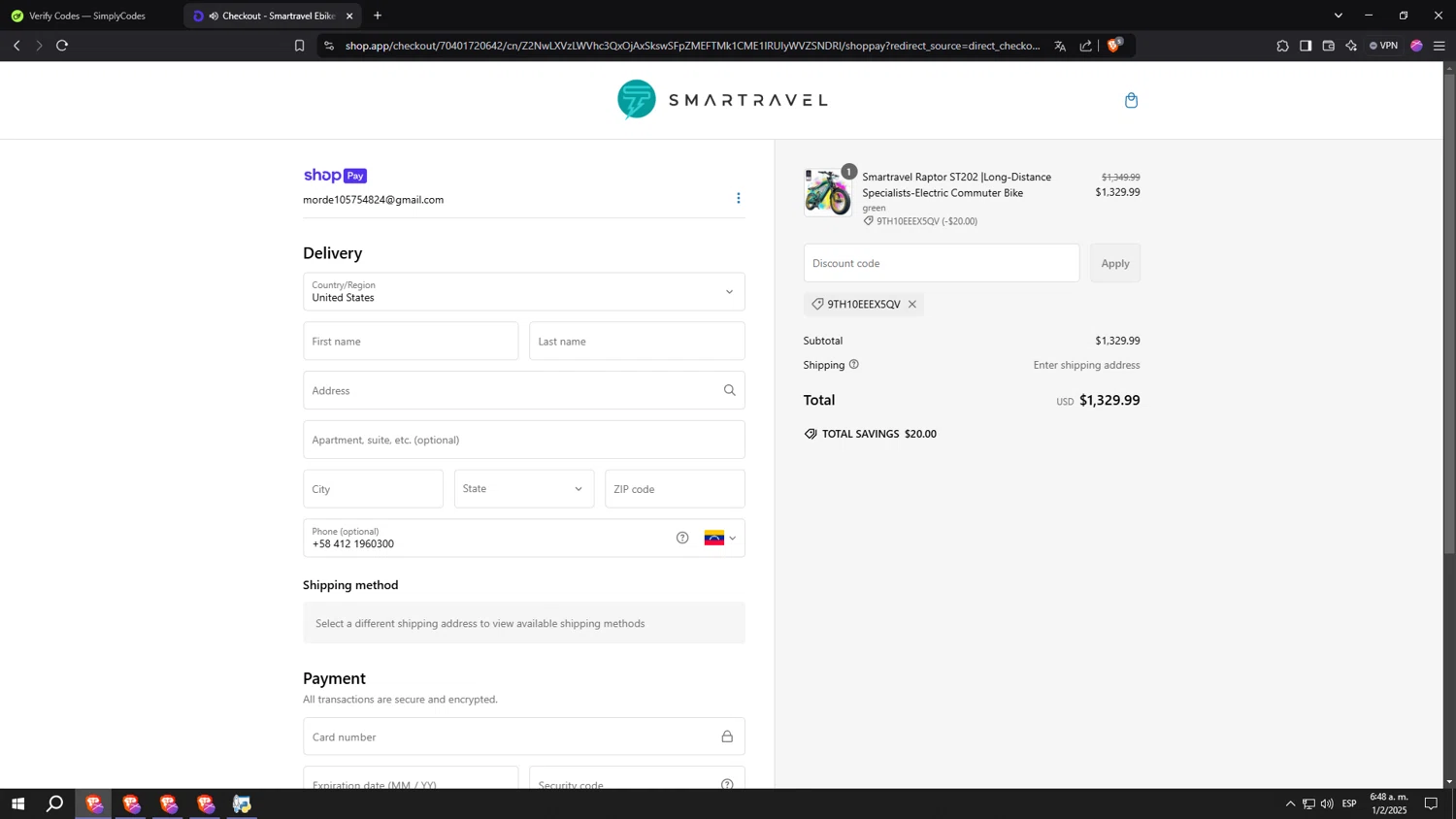Open the phone country flag selector
1456x819 pixels.
click(x=720, y=538)
